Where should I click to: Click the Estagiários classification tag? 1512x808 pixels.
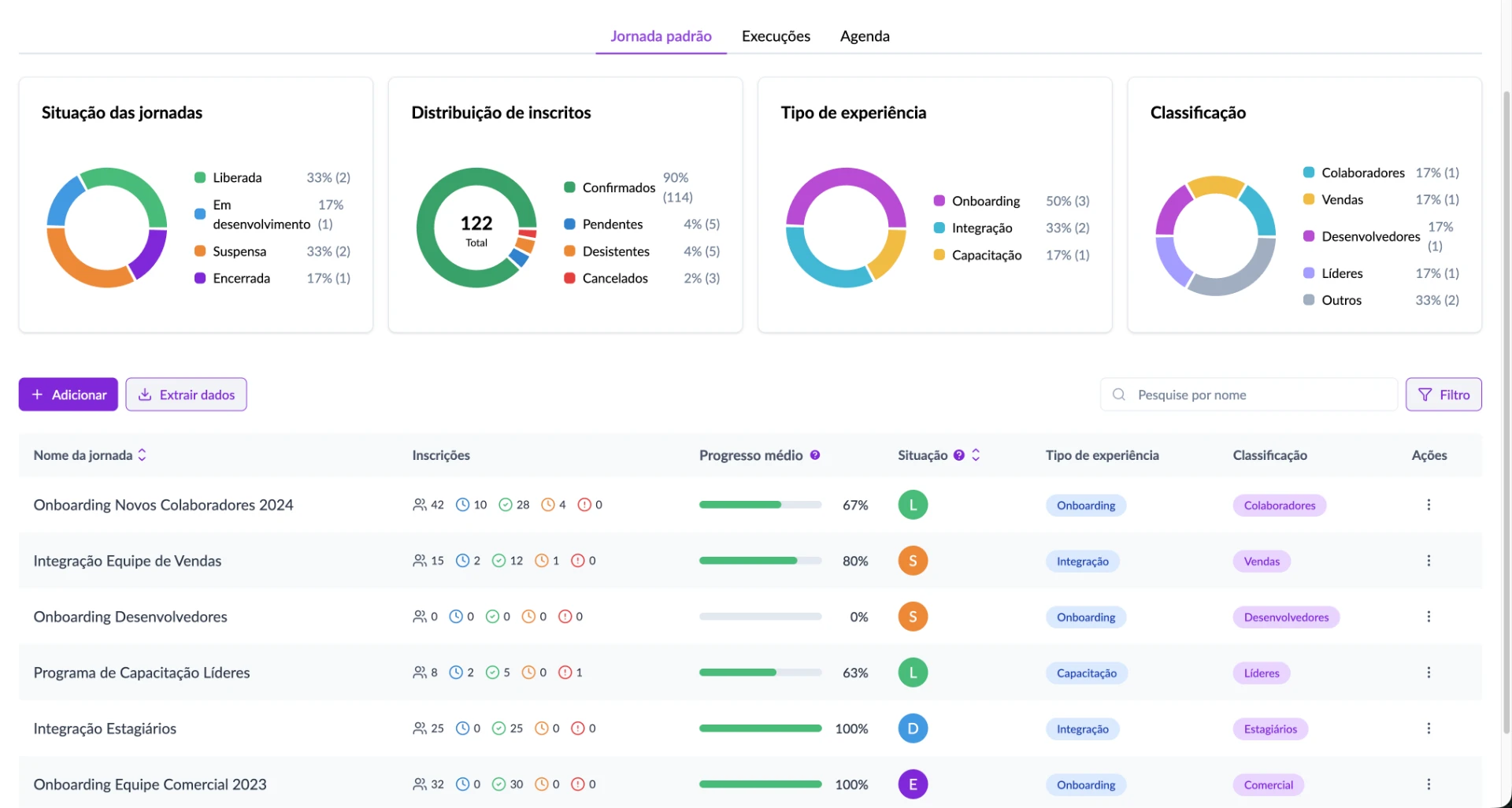tap(1270, 729)
